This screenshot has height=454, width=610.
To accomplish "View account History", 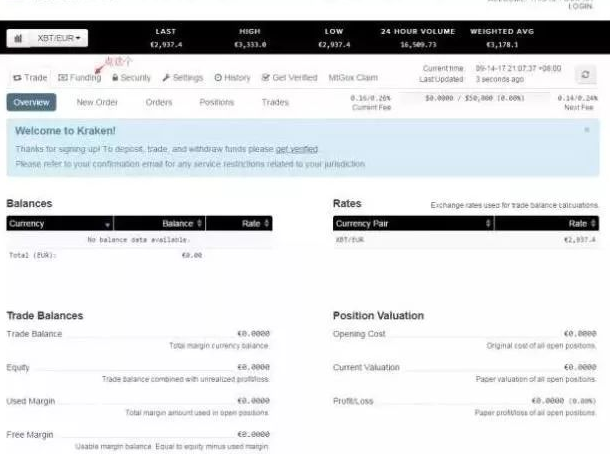I will pyautogui.click(x=232, y=78).
